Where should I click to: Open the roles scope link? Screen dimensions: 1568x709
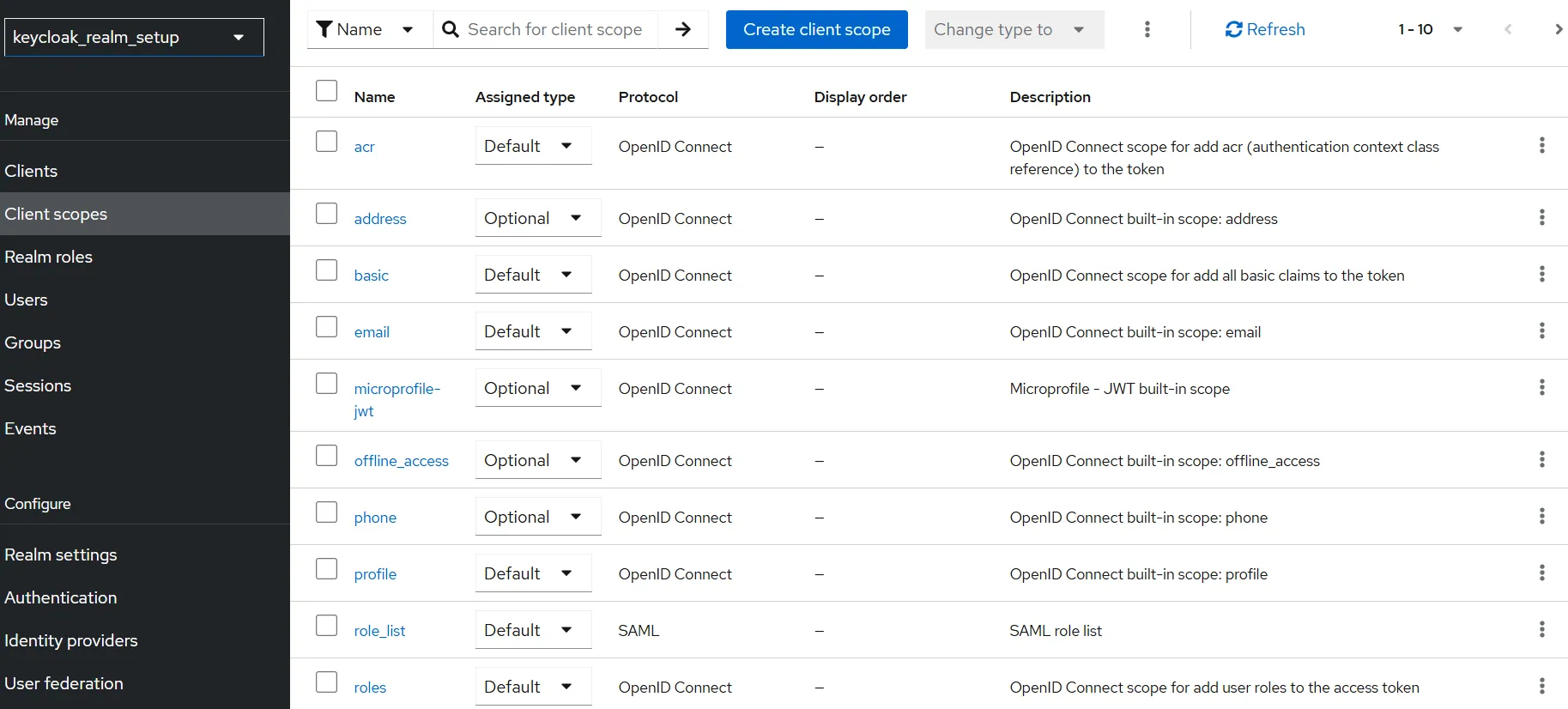[x=370, y=688]
